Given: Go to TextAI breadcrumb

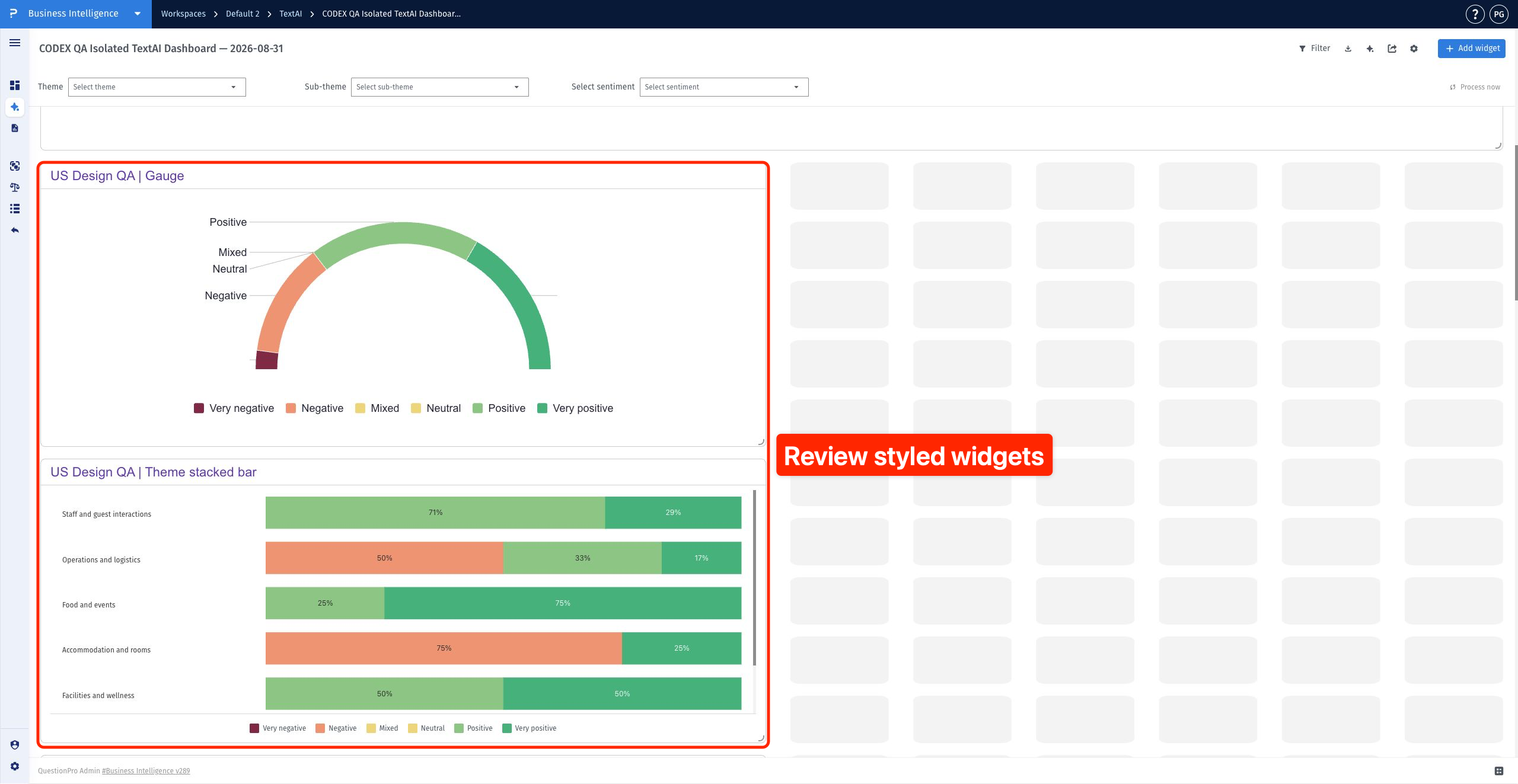Looking at the screenshot, I should pos(291,14).
